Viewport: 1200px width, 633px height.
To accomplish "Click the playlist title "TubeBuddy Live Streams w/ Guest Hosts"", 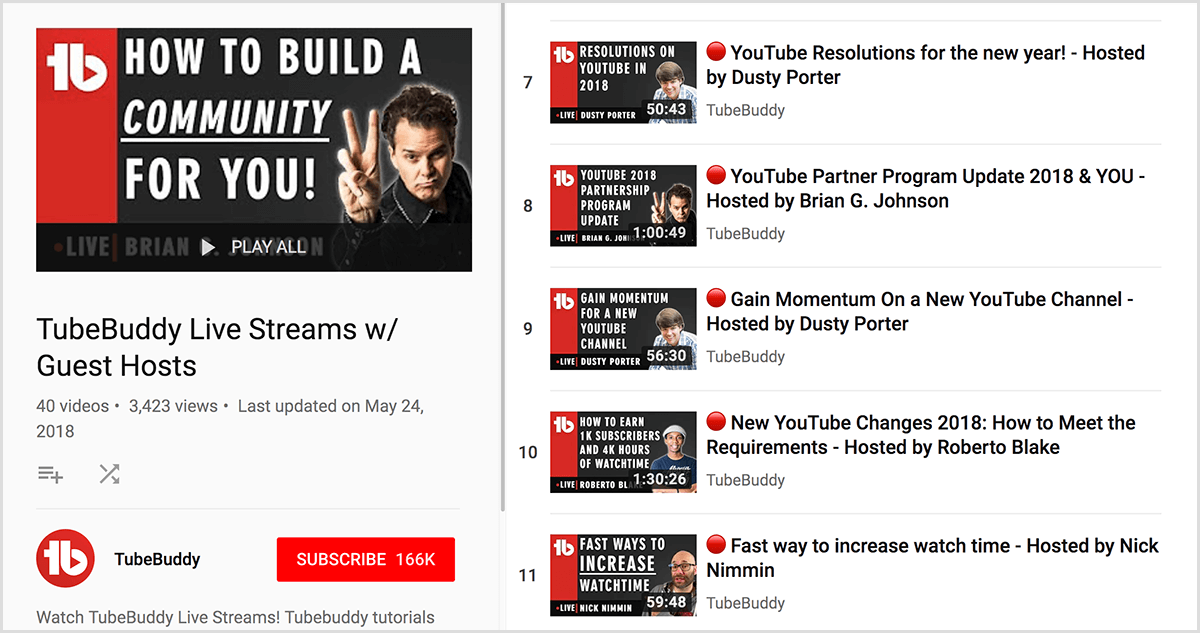I will pyautogui.click(x=217, y=346).
